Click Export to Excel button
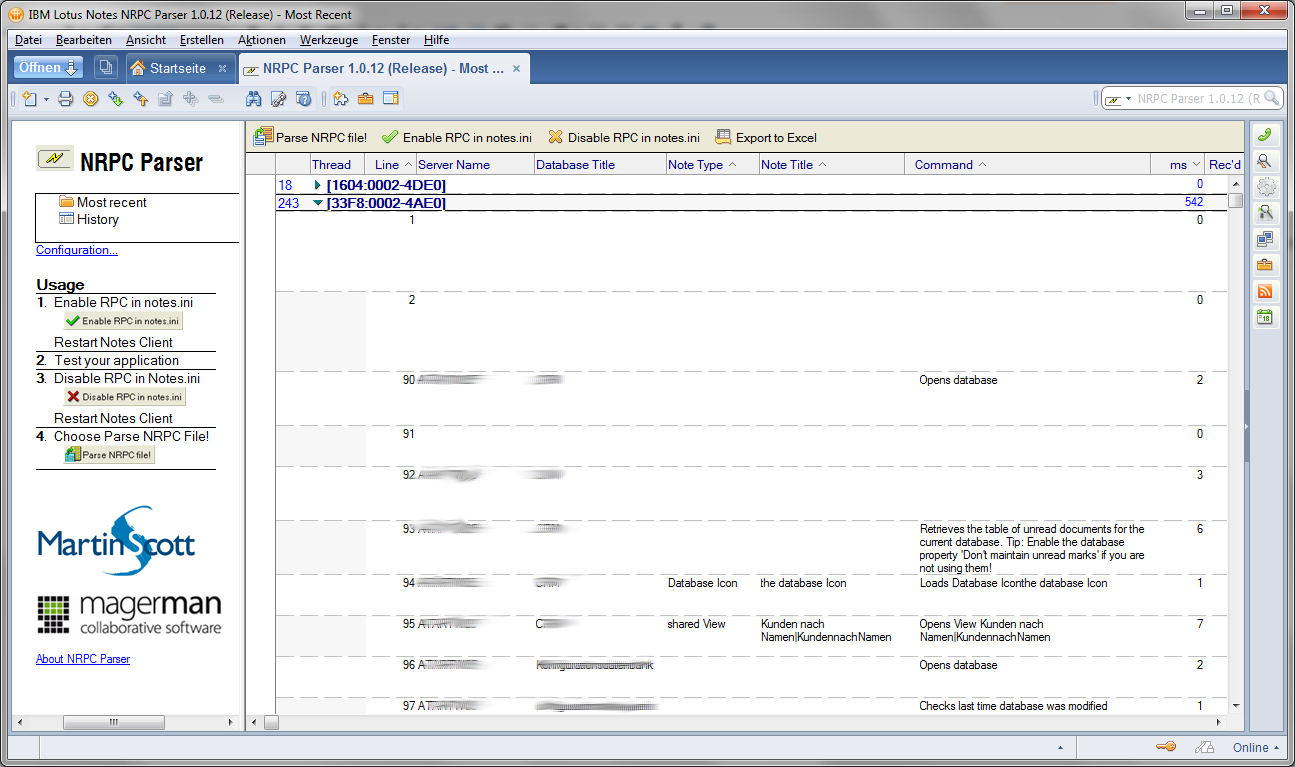 point(766,138)
